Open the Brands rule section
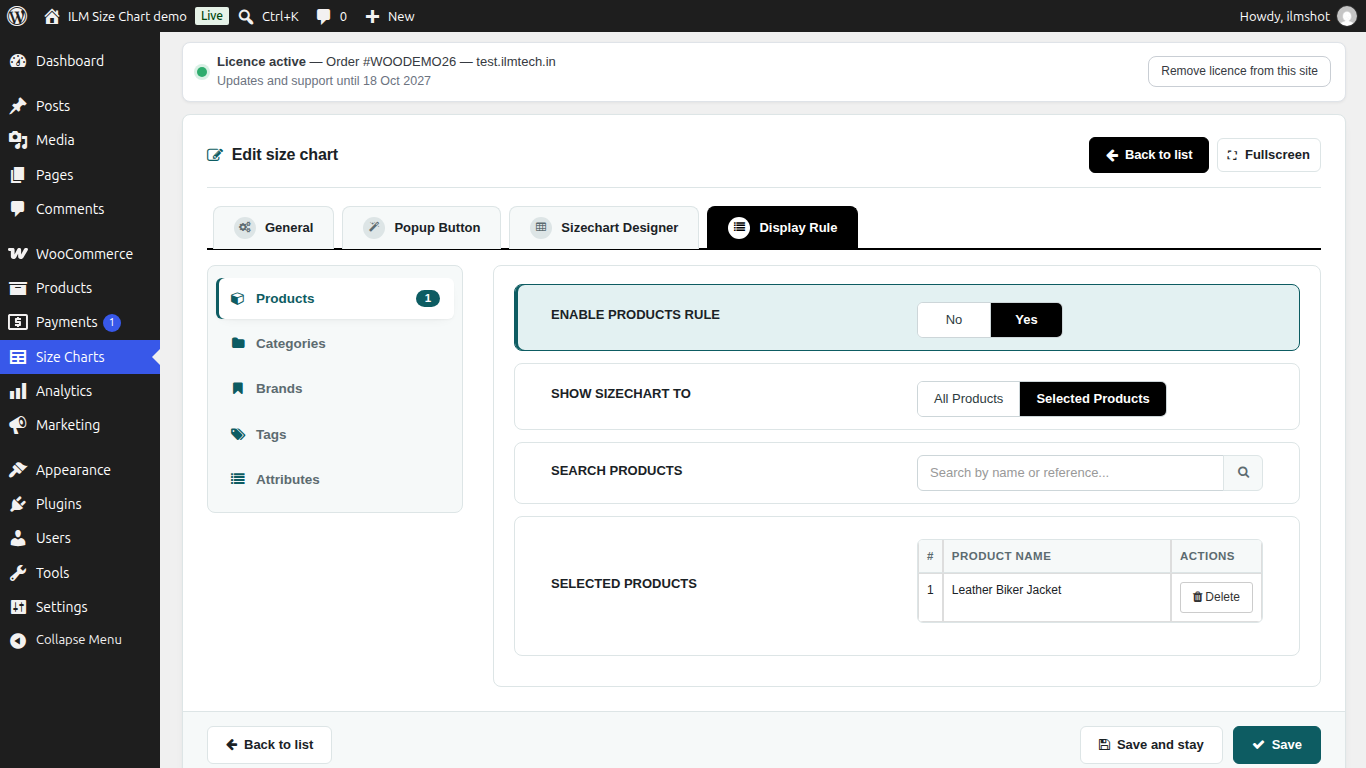 click(x=335, y=389)
